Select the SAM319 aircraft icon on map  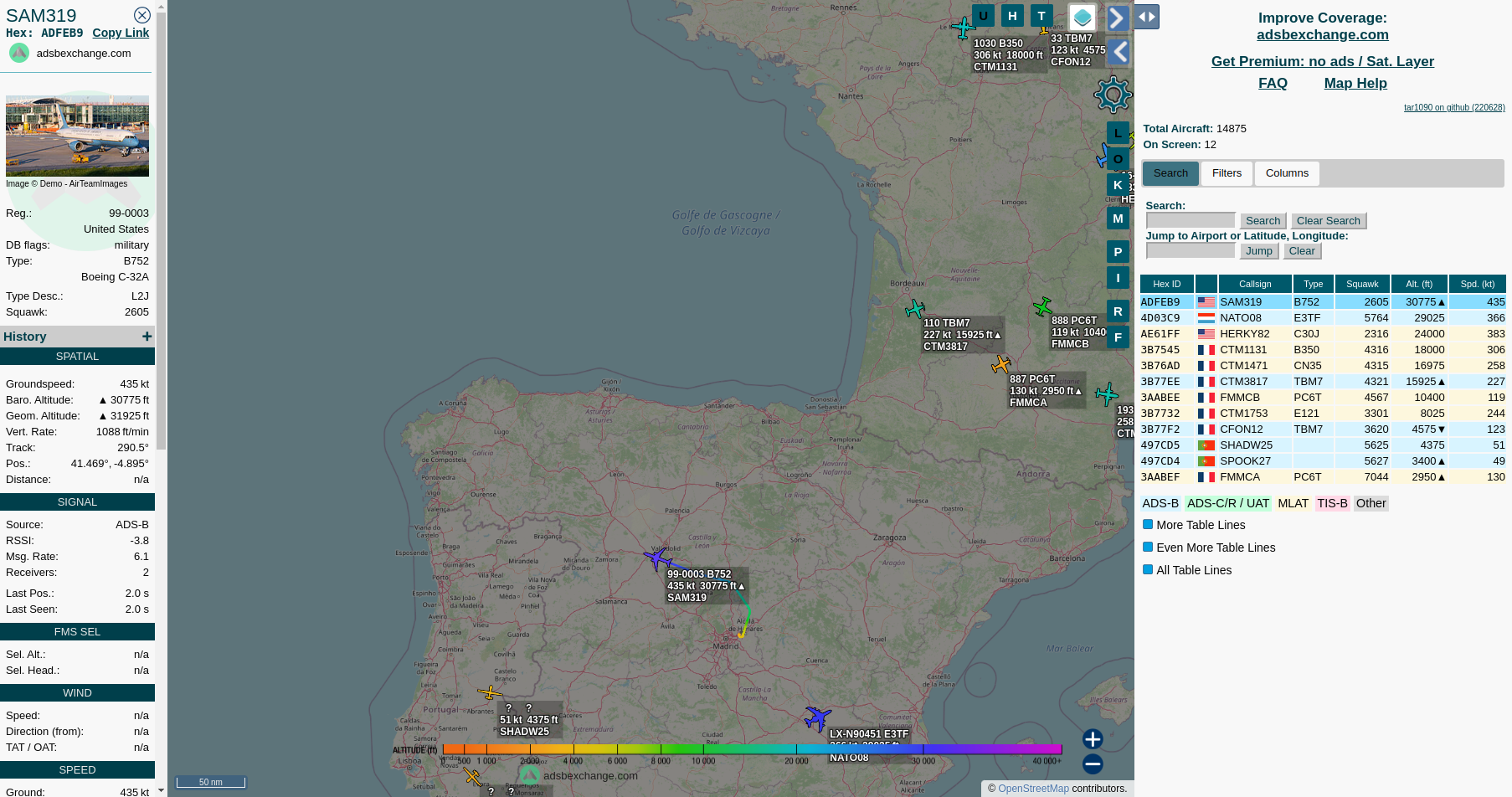tap(658, 558)
